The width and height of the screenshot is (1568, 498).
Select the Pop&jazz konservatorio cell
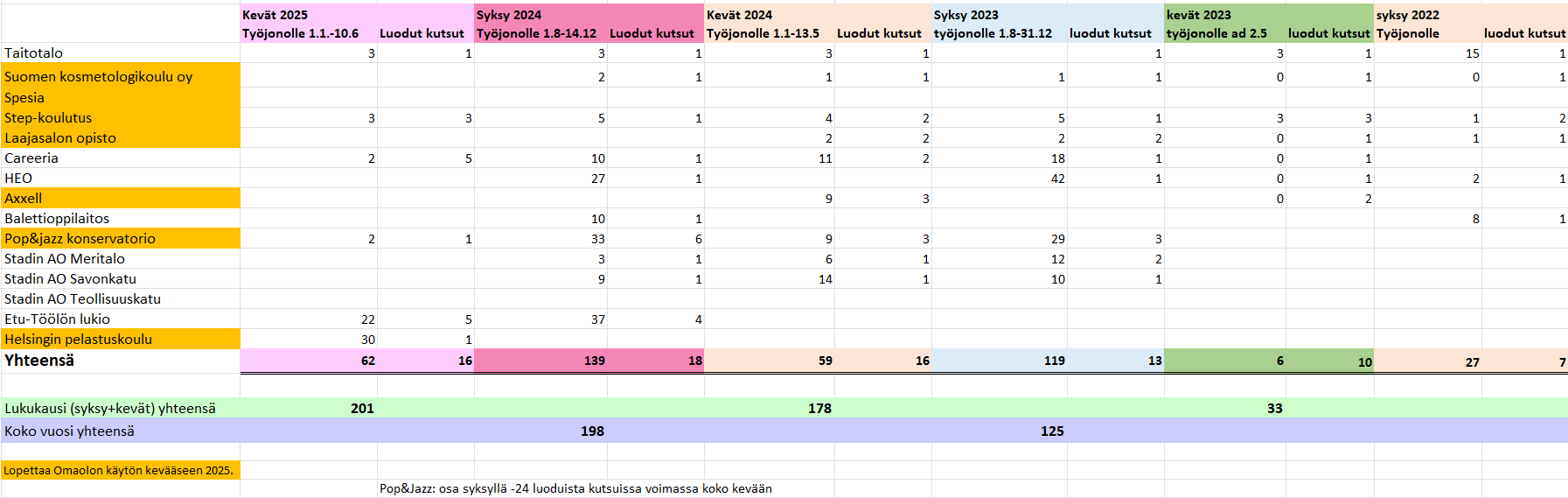(x=121, y=238)
